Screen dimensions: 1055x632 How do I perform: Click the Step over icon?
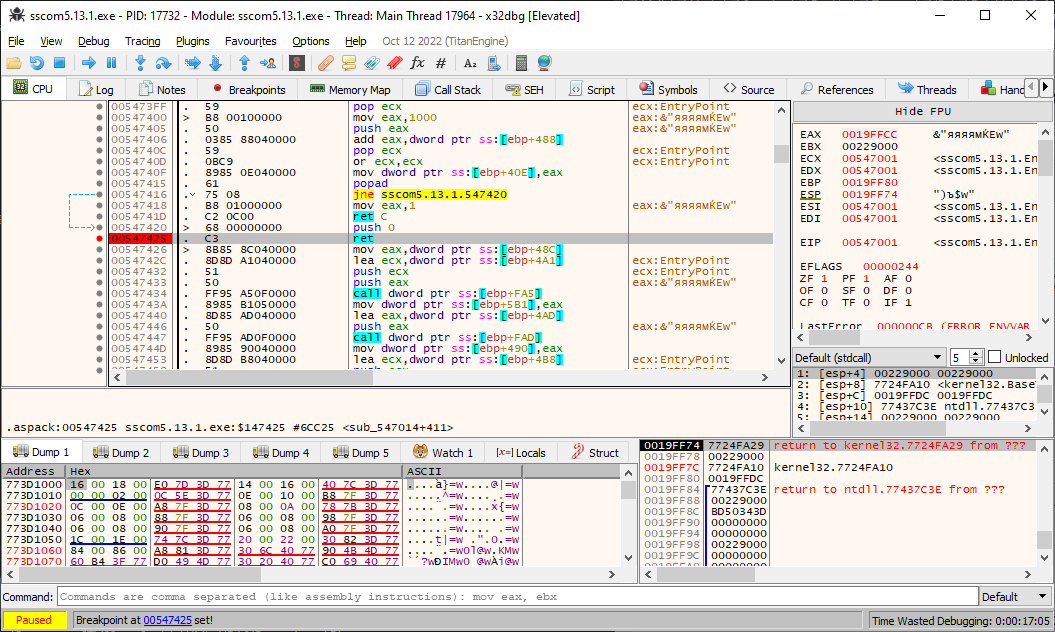click(162, 63)
